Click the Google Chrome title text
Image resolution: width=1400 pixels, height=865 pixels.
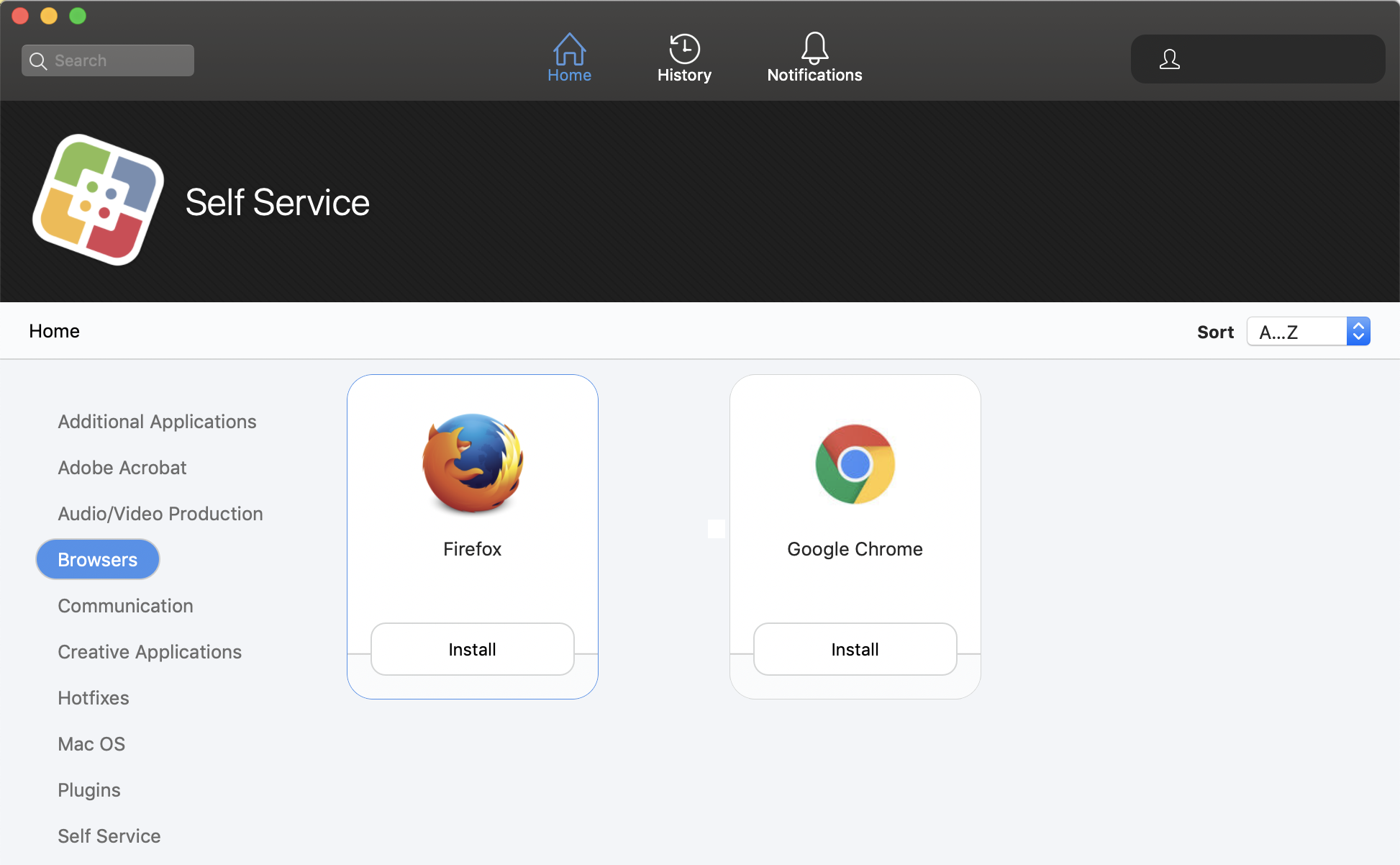[855, 549]
